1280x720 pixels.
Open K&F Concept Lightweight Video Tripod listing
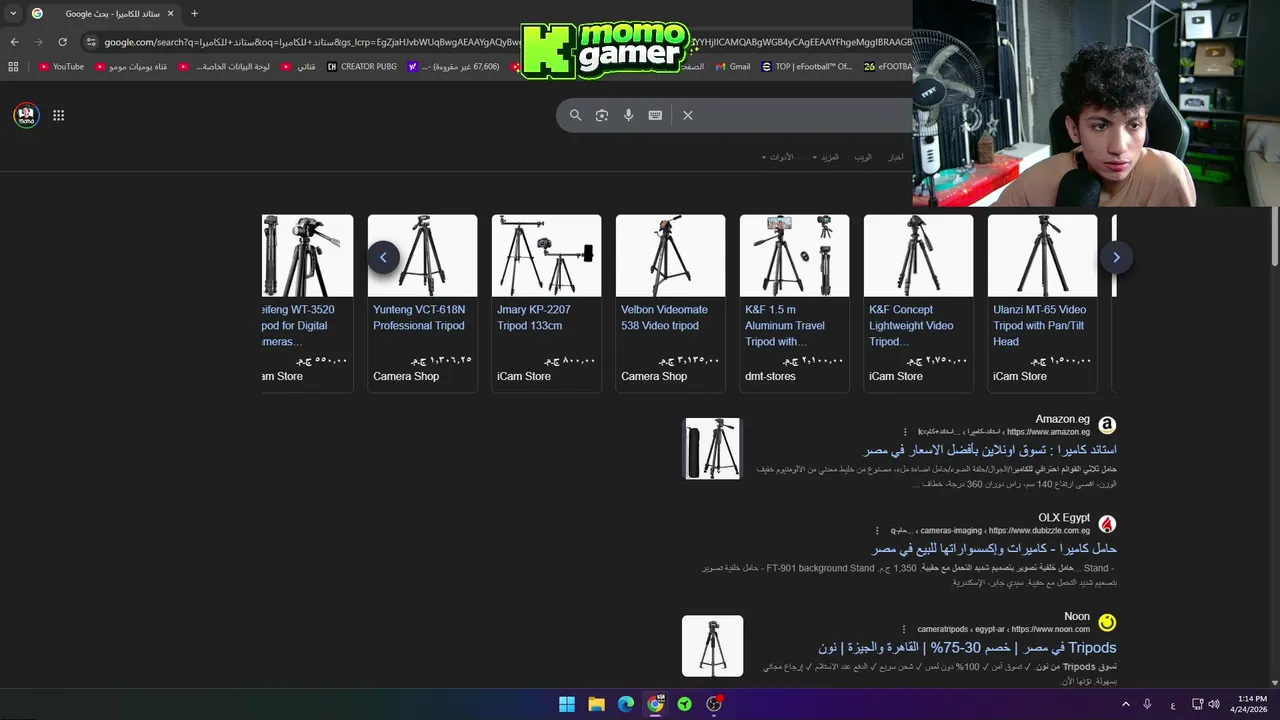(x=911, y=326)
